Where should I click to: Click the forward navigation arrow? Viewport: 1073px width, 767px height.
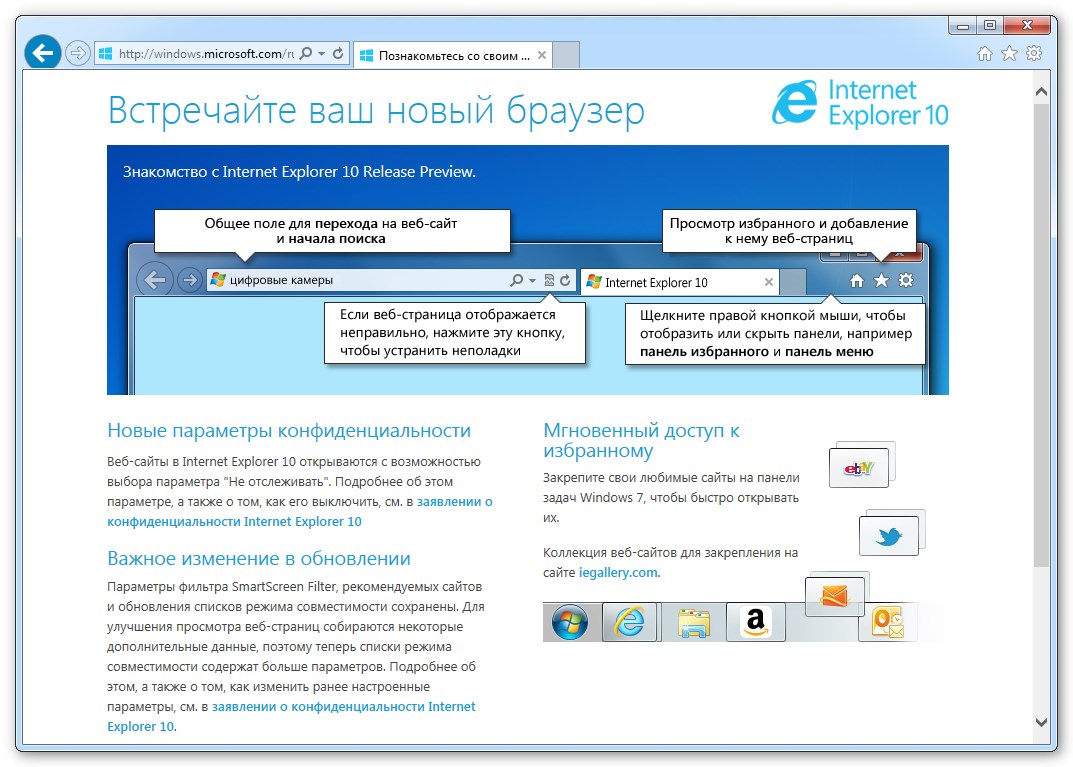79,53
